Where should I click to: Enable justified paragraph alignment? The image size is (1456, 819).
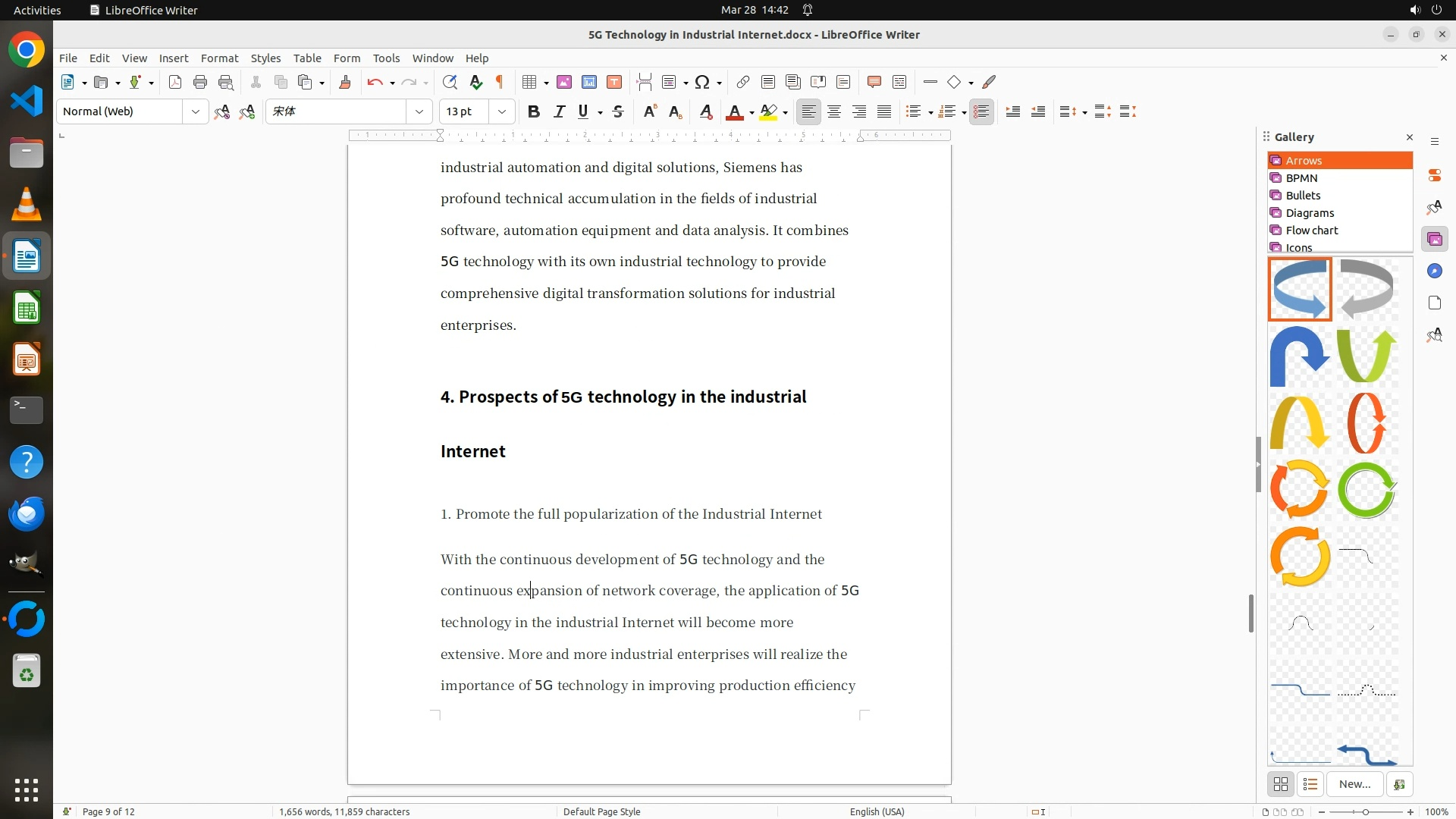884,112
